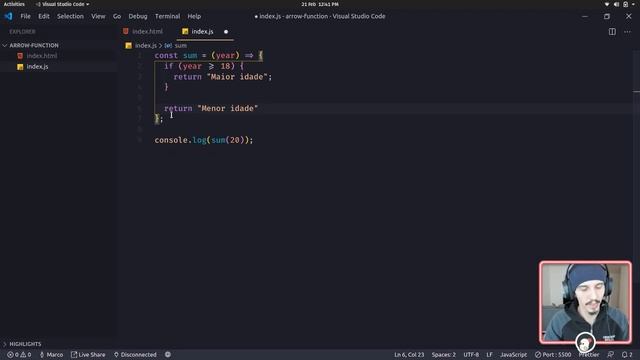The image size is (640, 360).
Task: Click the console.log line in editor
Action: (204, 140)
